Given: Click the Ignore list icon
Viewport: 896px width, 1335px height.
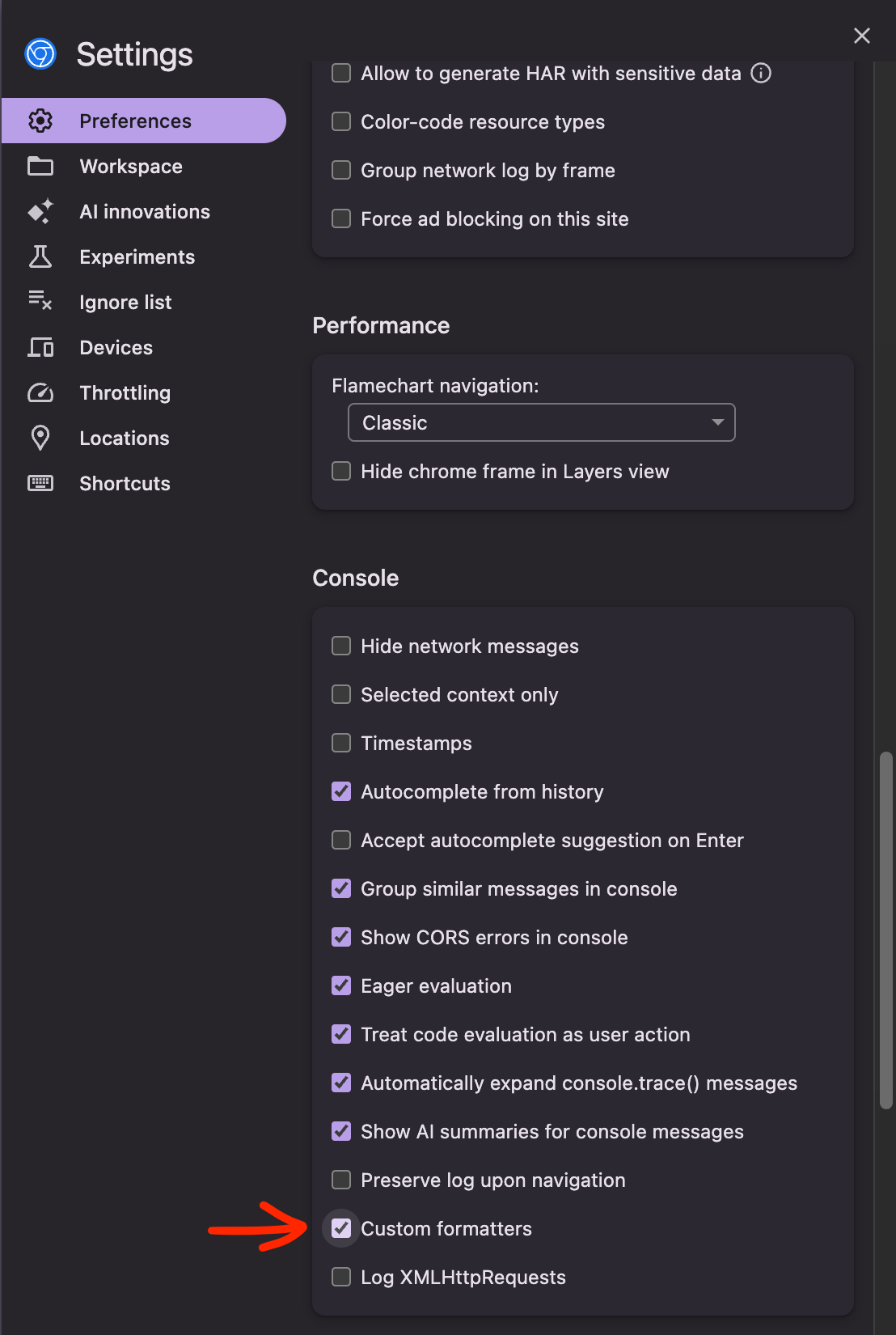Looking at the screenshot, I should [40, 302].
